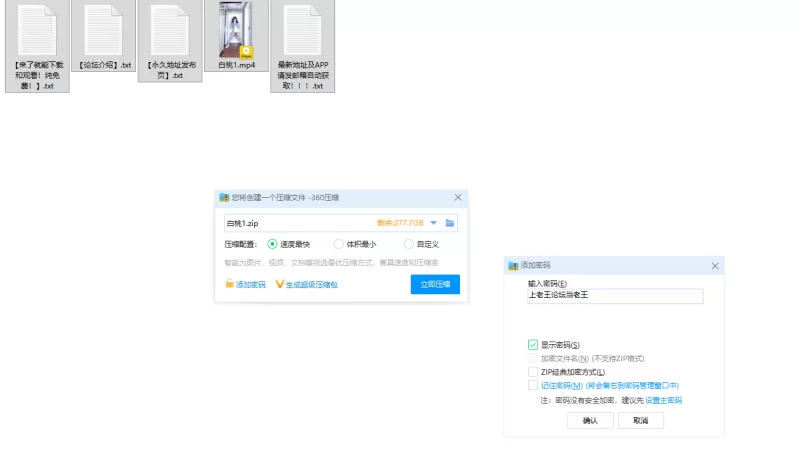Click the 360压缩 logo in the 添加密码 title bar
800x473 pixels.
point(513,266)
